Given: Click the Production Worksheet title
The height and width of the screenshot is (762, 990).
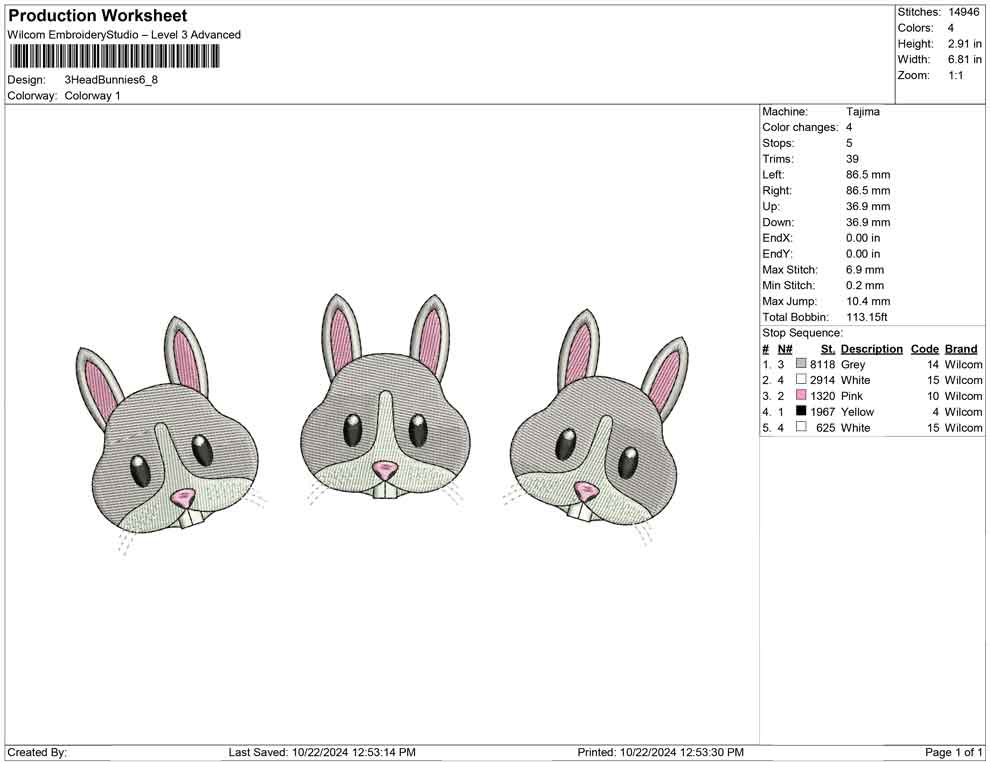Looking at the screenshot, I should point(97,16).
